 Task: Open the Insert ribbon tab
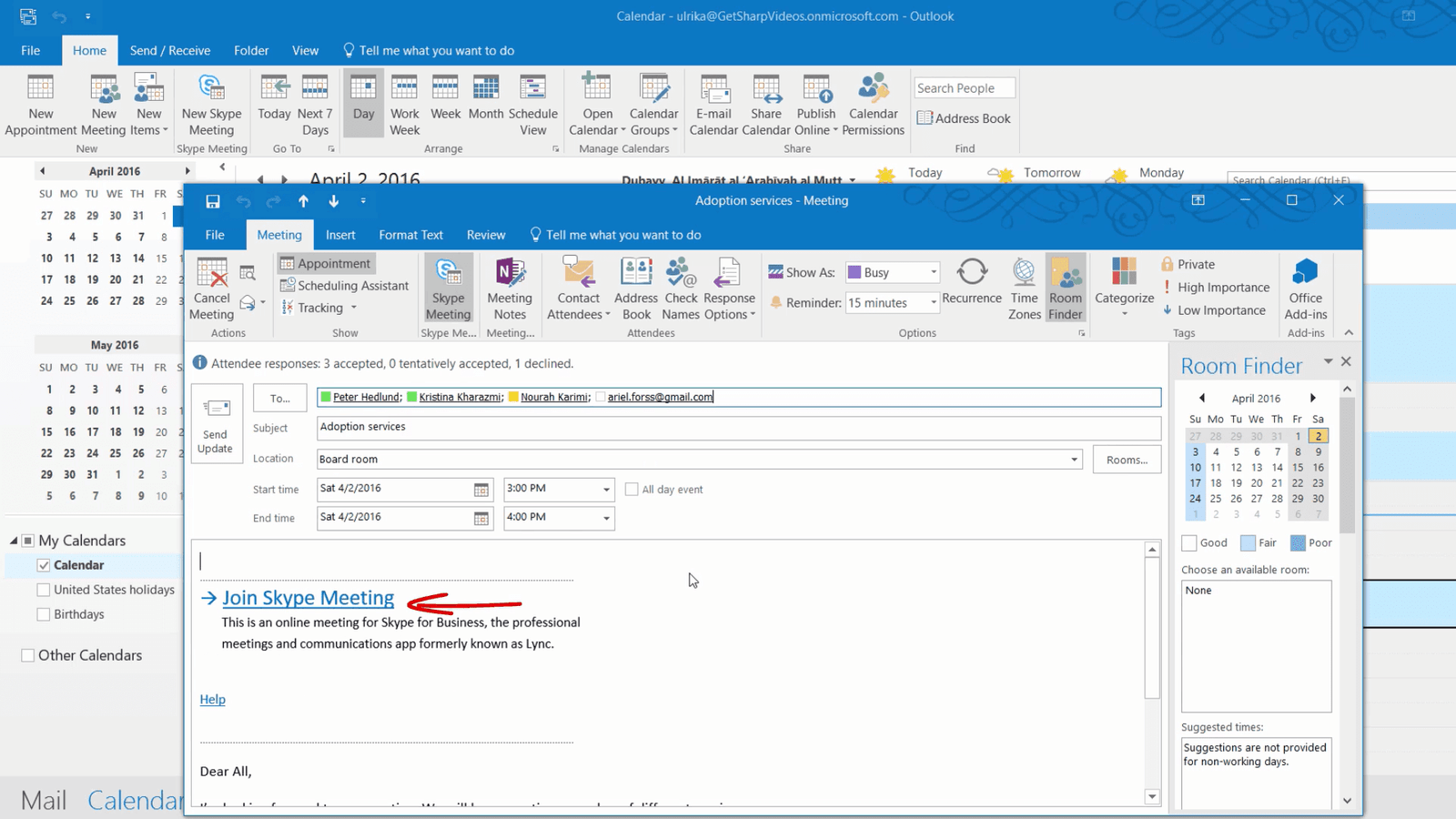[x=340, y=235]
